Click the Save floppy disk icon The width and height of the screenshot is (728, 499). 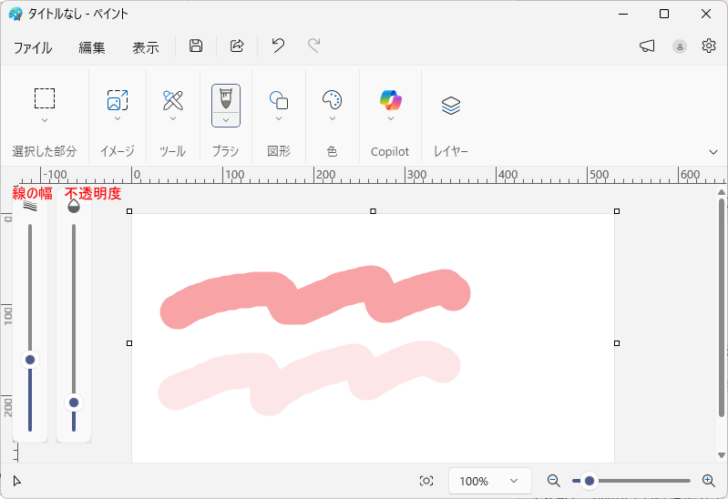[196, 46]
